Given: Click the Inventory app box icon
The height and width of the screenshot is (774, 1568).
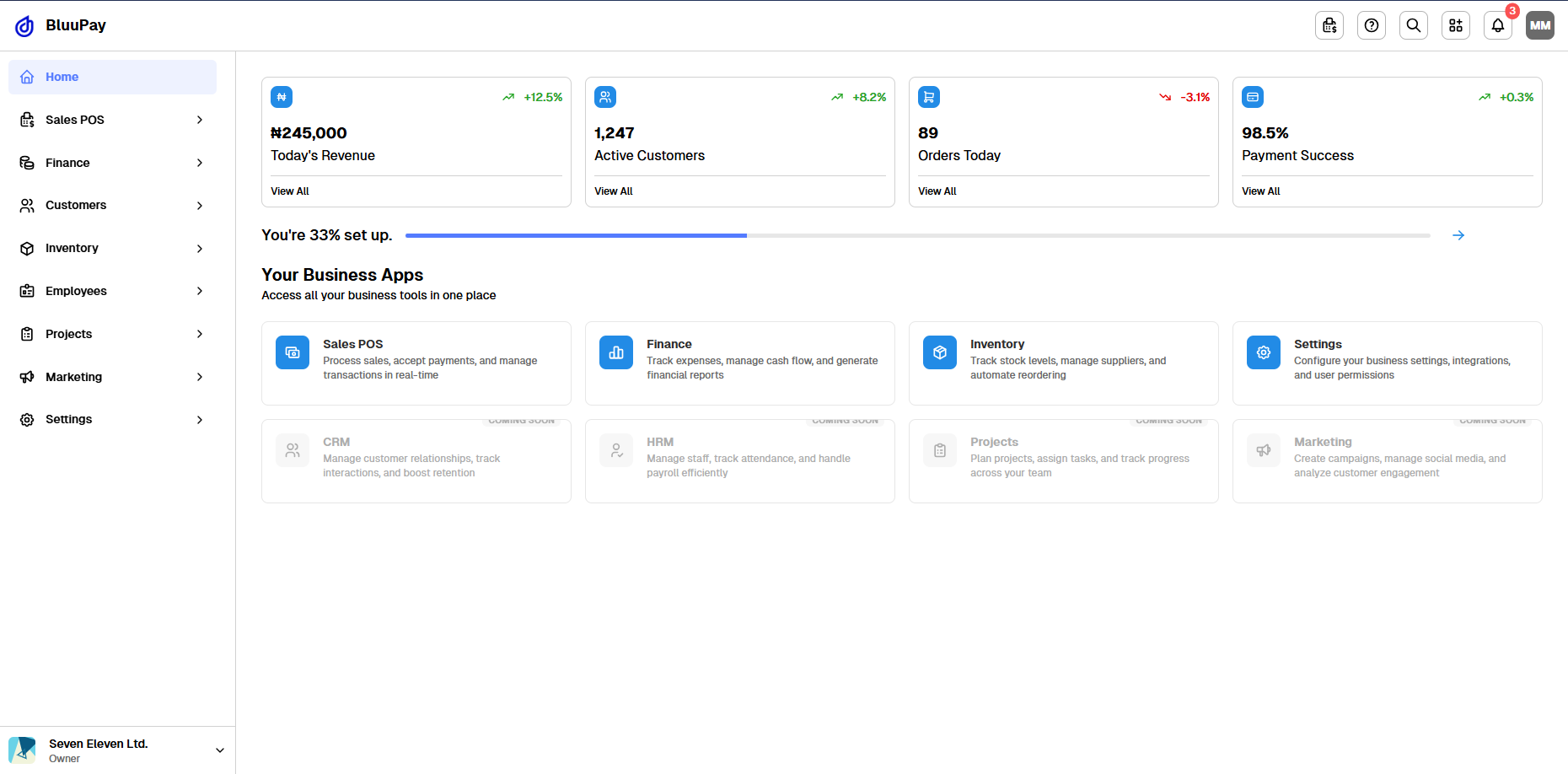Looking at the screenshot, I should pos(940,352).
